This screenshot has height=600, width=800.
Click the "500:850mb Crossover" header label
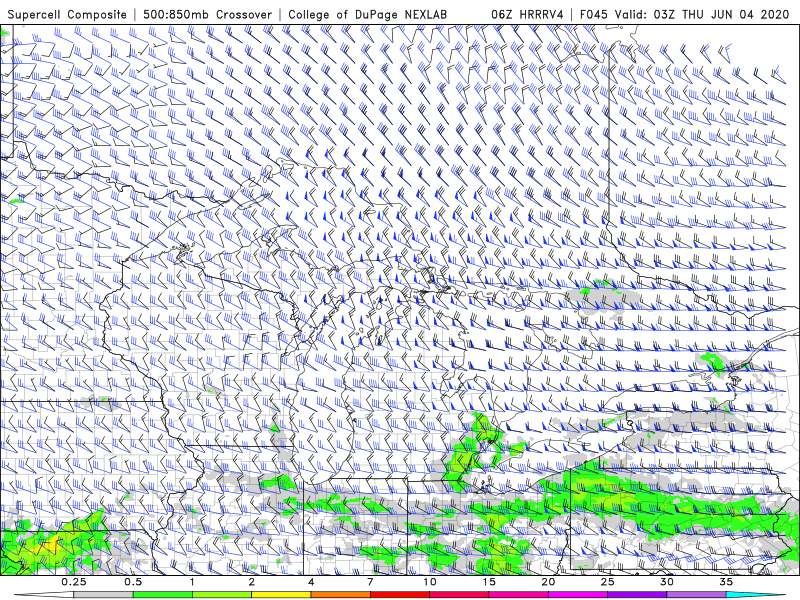208,15
